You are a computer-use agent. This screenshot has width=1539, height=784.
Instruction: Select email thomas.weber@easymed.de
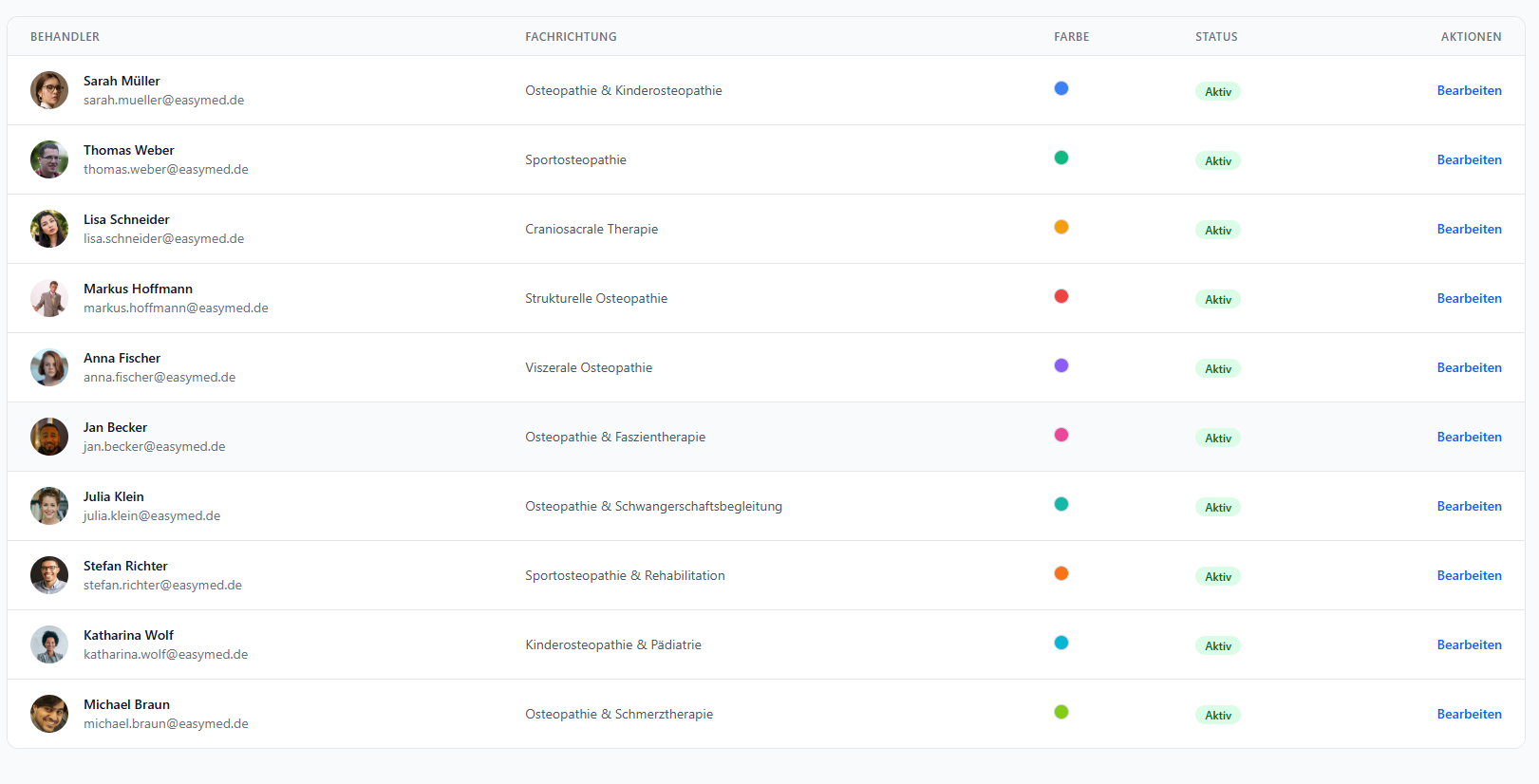tap(166, 169)
